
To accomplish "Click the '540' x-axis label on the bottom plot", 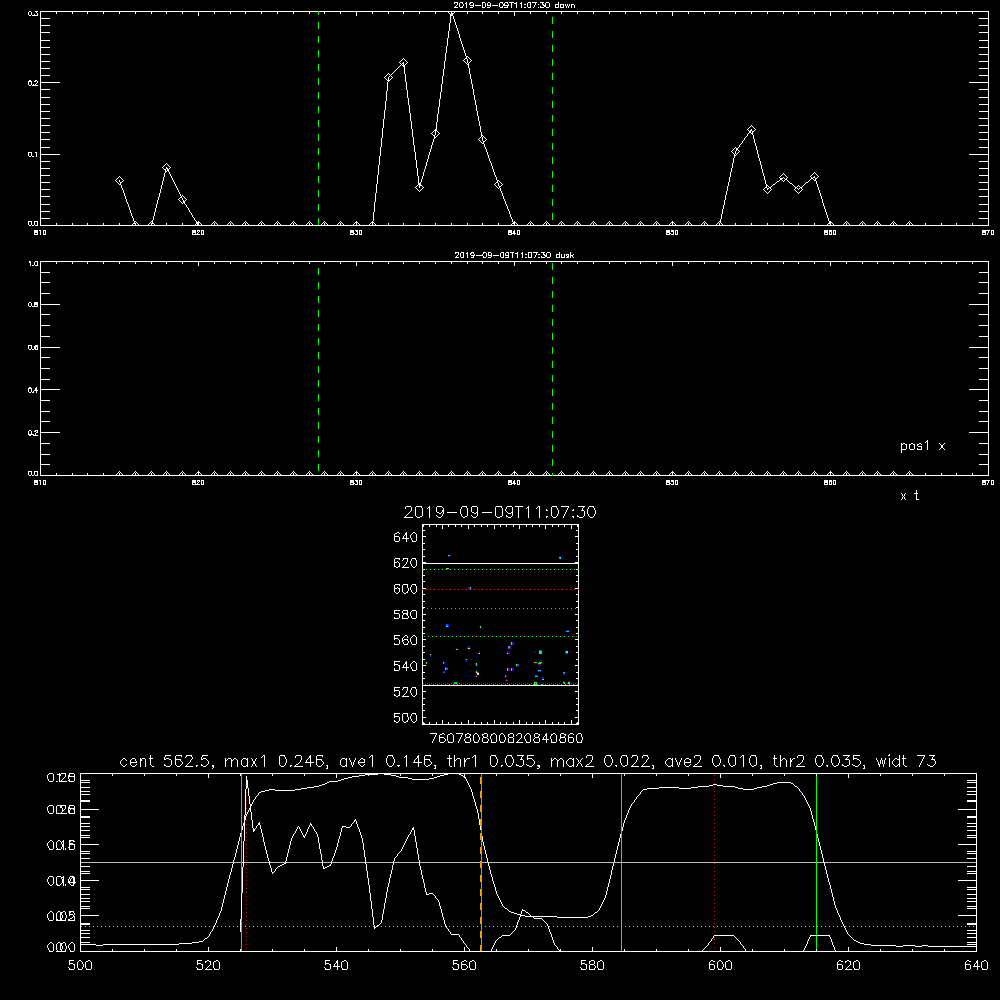I will click(x=336, y=966).
